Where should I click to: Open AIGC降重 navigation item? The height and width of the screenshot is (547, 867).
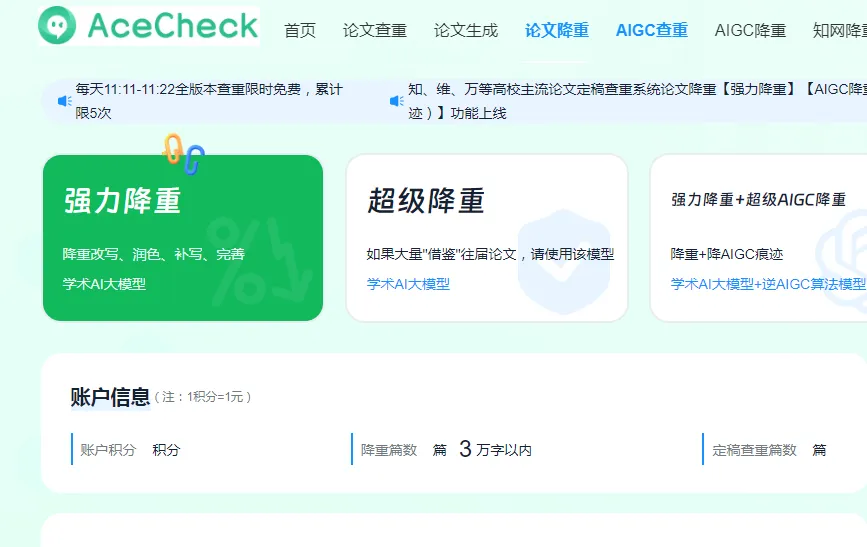click(750, 30)
